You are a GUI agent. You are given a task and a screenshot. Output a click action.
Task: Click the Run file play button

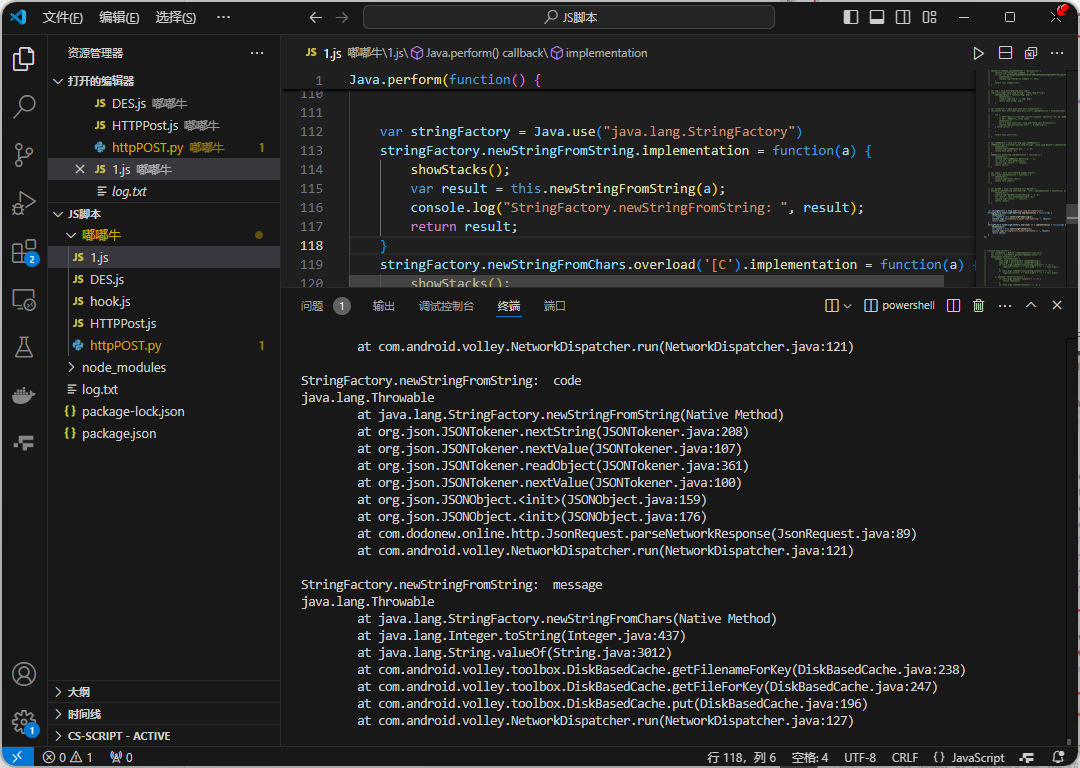click(x=979, y=53)
